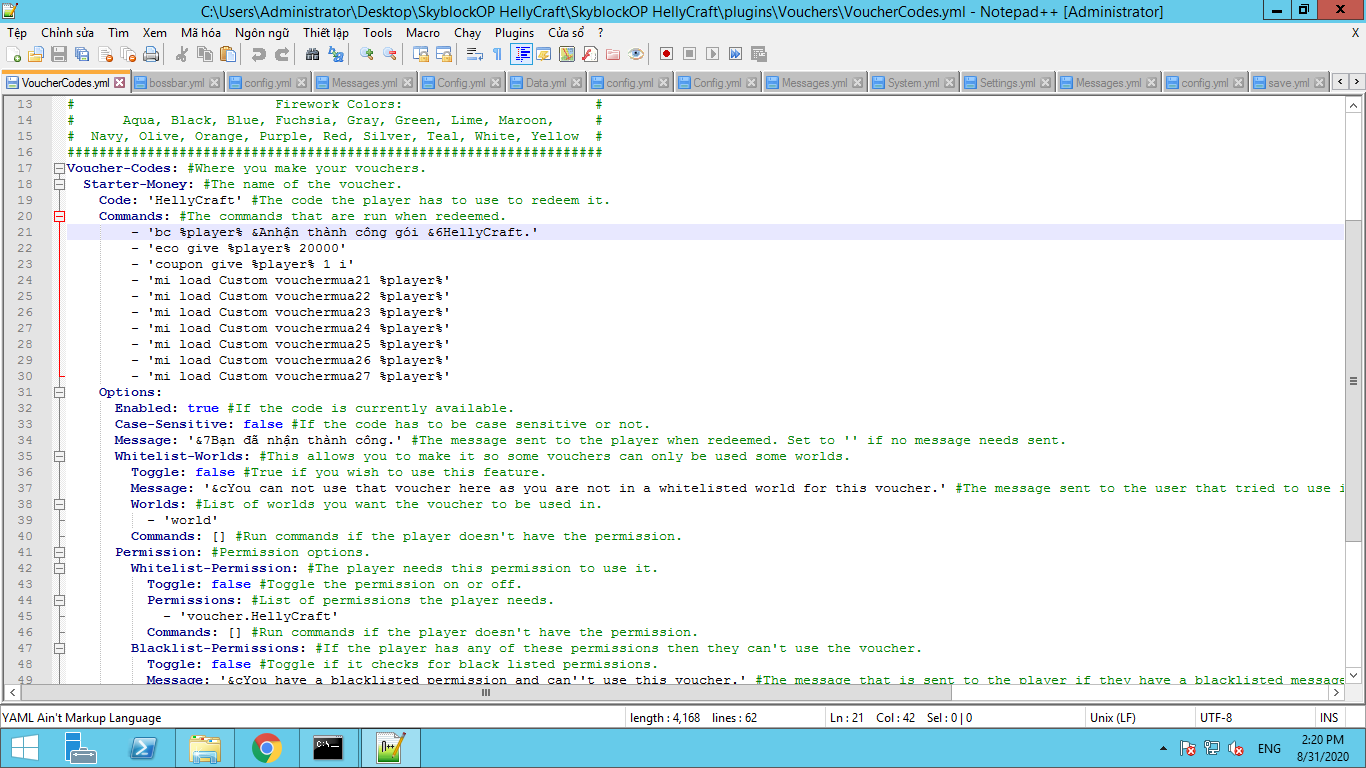
Task: Click the Zoom In magnifier icon
Action: (x=367, y=54)
